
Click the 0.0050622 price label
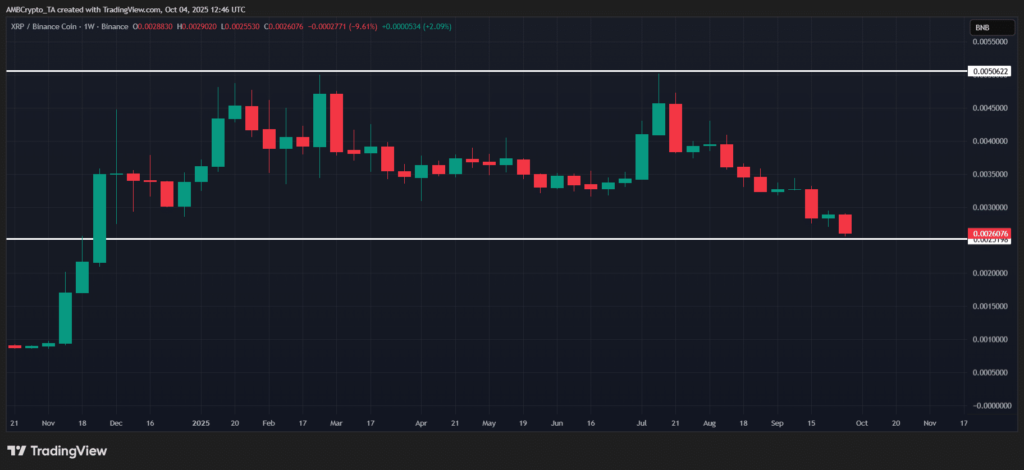989,72
